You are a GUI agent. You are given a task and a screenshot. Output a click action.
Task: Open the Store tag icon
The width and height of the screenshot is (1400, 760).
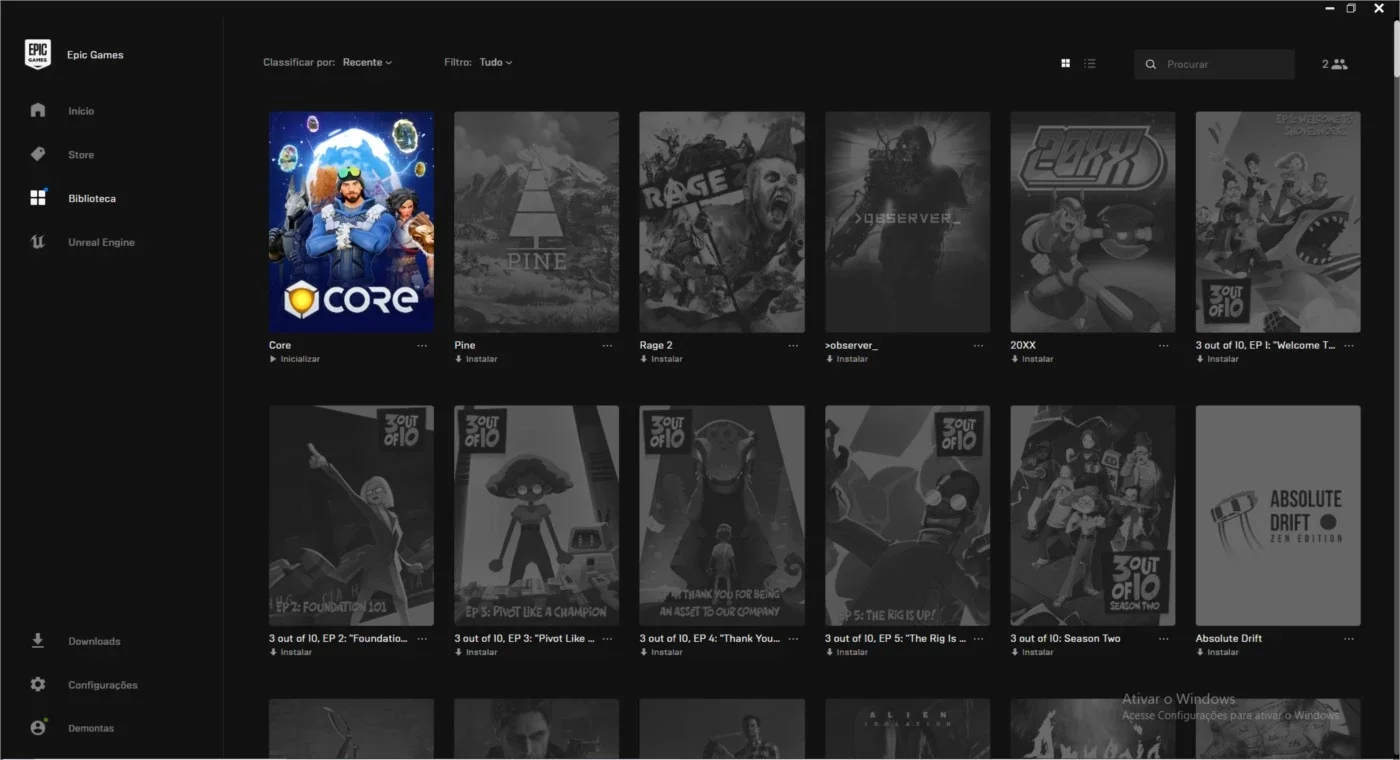coord(38,154)
